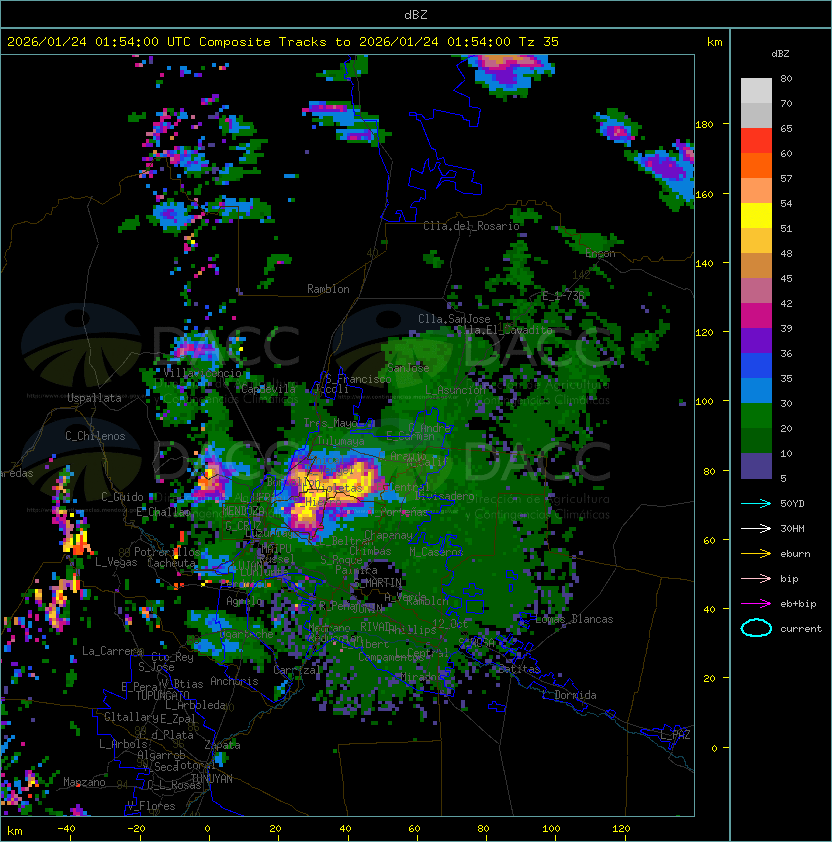Click the 'Potrerillos' map label
The width and height of the screenshot is (832, 842).
[167, 552]
